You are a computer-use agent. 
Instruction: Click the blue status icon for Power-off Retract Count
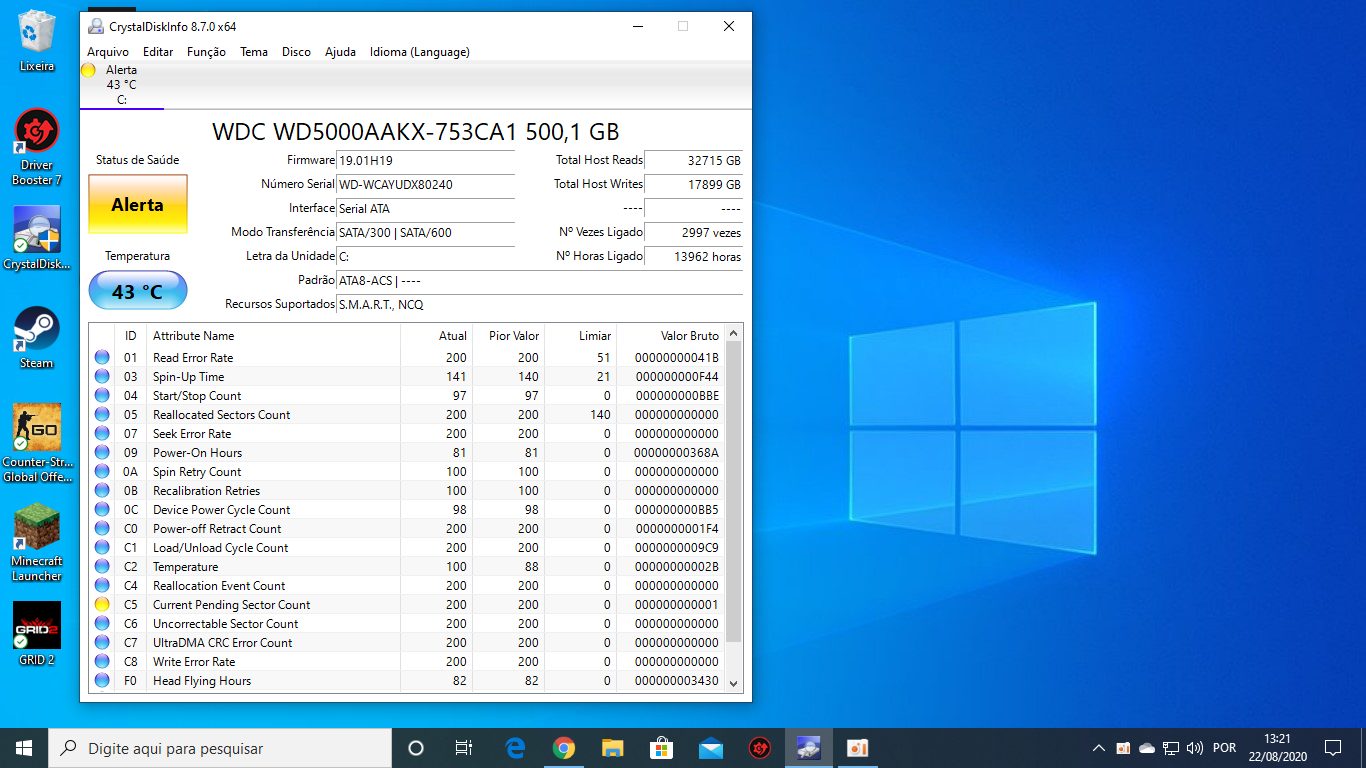[x=102, y=528]
